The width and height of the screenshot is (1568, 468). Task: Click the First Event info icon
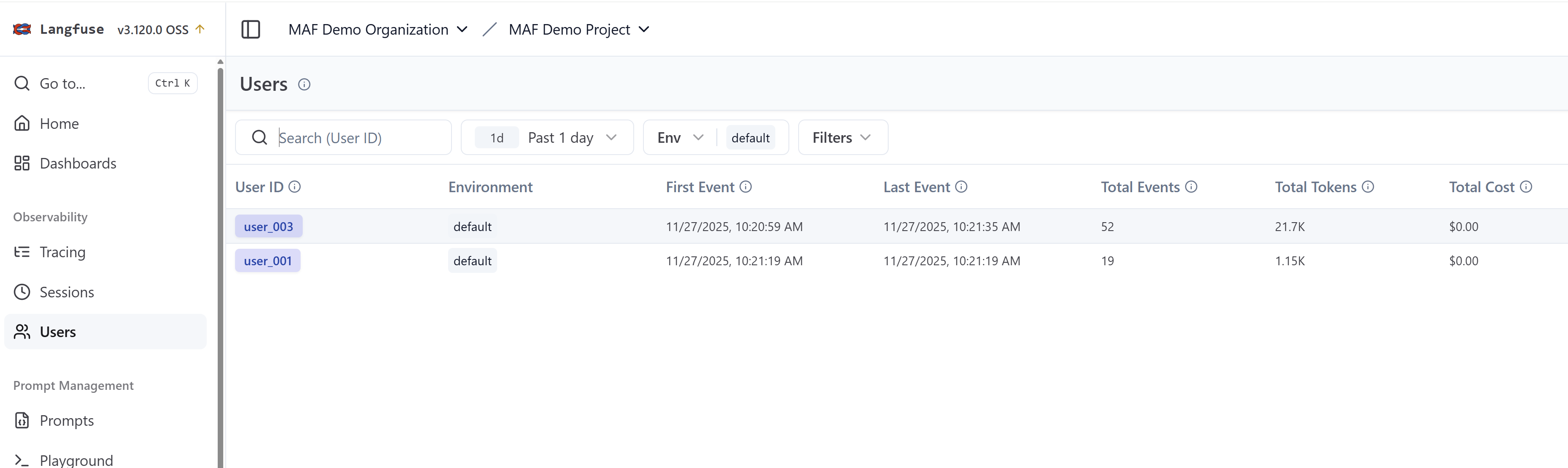[746, 187]
